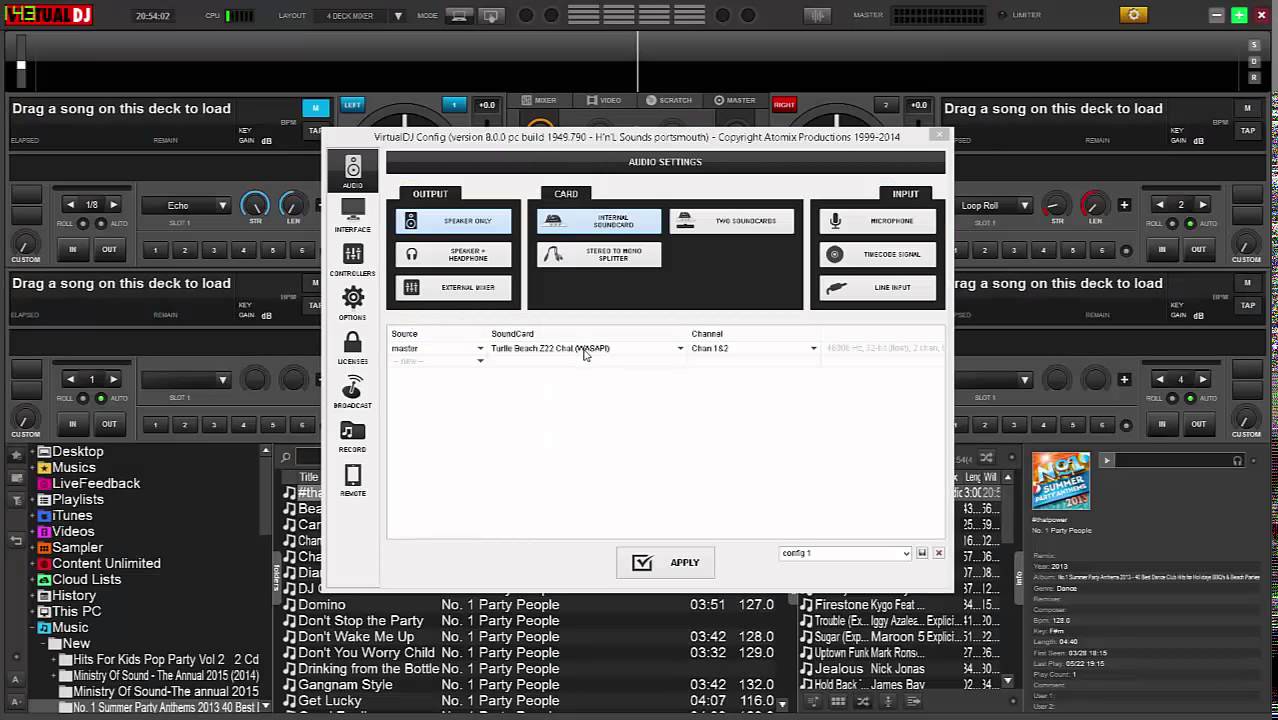Expand the Desktop folder

[32, 452]
